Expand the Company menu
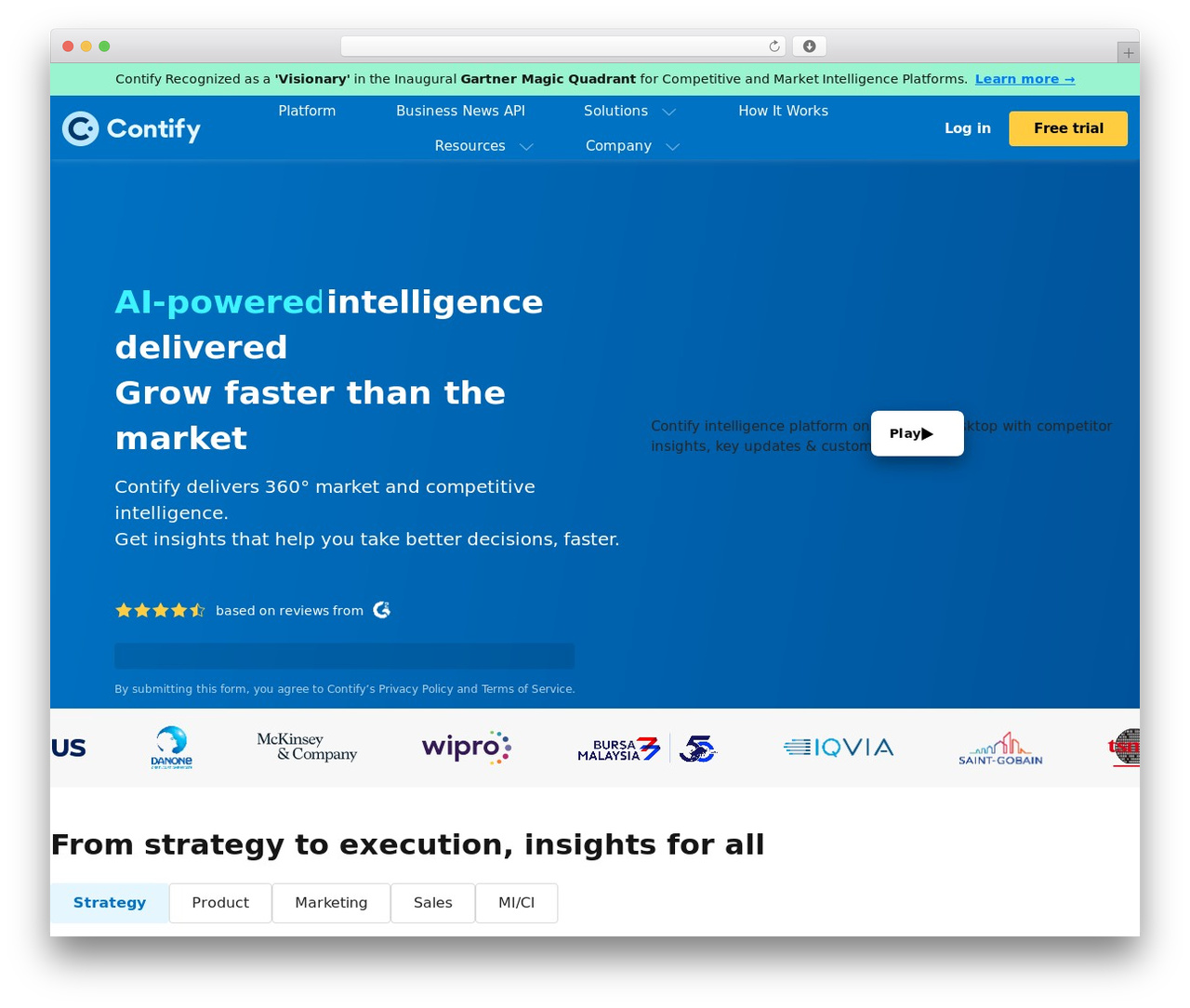1190x1008 pixels. tap(632, 146)
